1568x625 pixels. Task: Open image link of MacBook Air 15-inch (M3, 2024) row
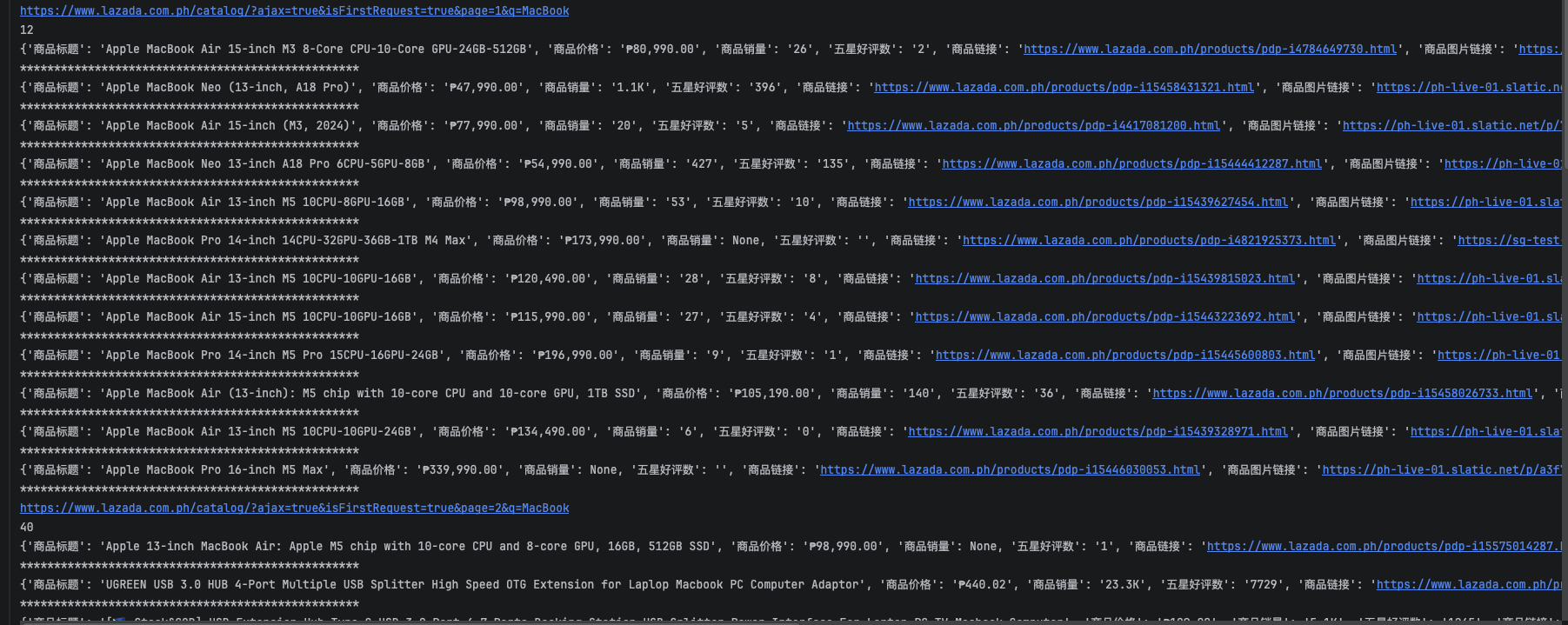[1454, 126]
